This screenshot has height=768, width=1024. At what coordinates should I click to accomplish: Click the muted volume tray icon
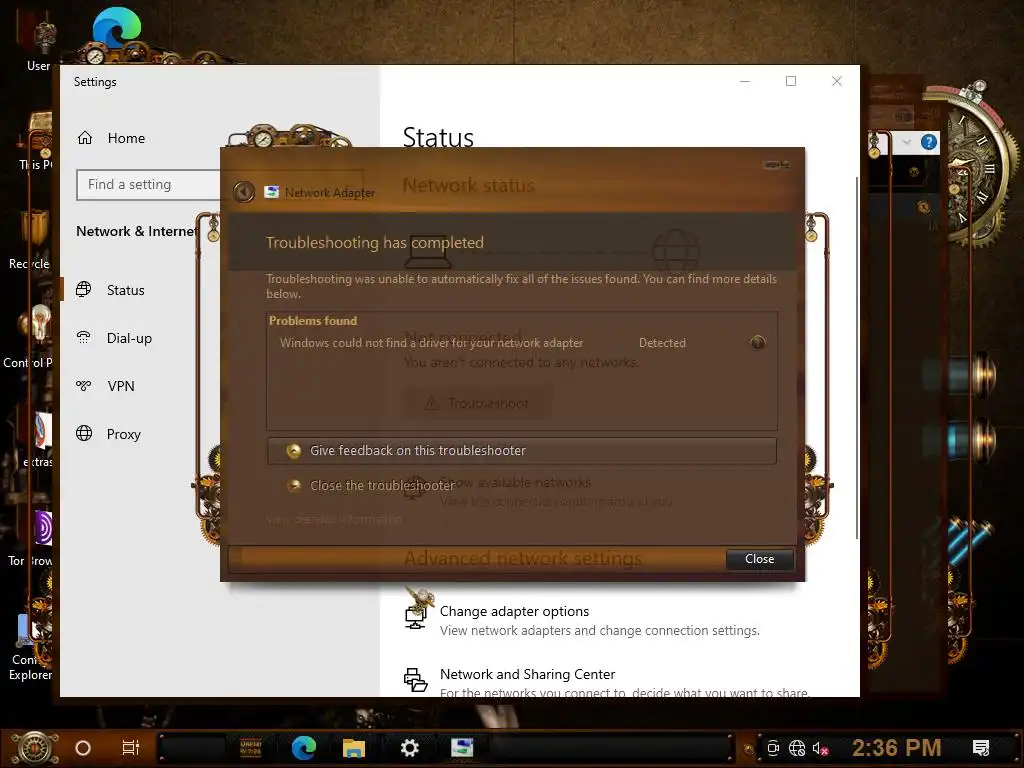tap(820, 748)
